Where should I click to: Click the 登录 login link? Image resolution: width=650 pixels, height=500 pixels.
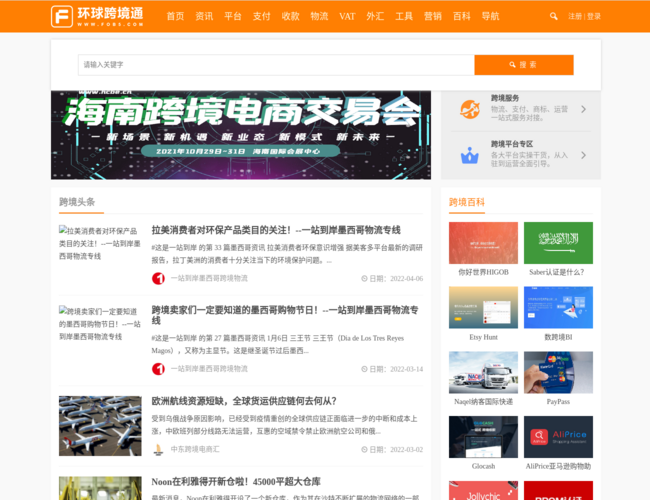tap(594, 16)
